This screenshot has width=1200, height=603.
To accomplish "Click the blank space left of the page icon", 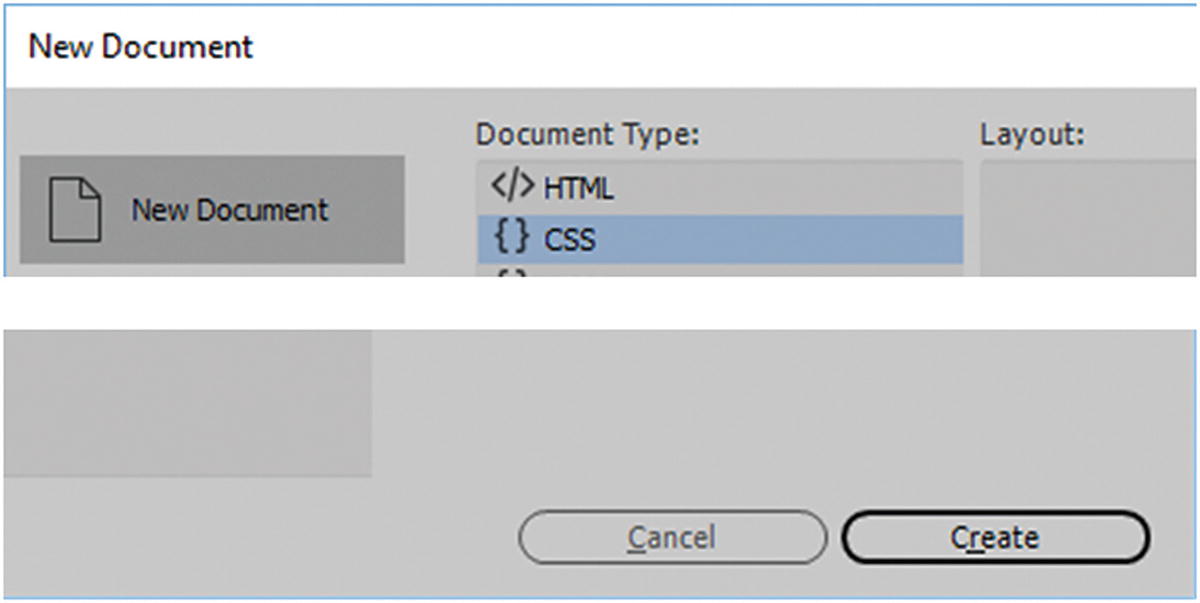I will point(35,210).
